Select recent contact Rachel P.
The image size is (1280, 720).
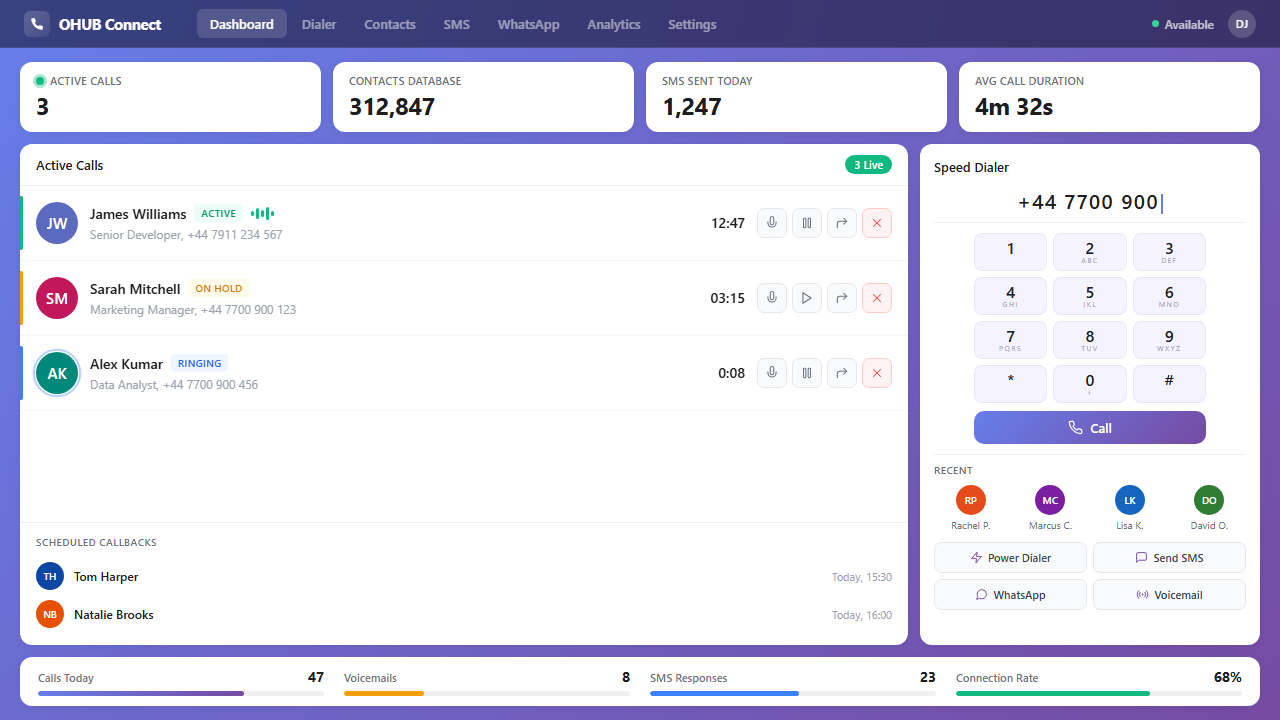[x=970, y=509]
